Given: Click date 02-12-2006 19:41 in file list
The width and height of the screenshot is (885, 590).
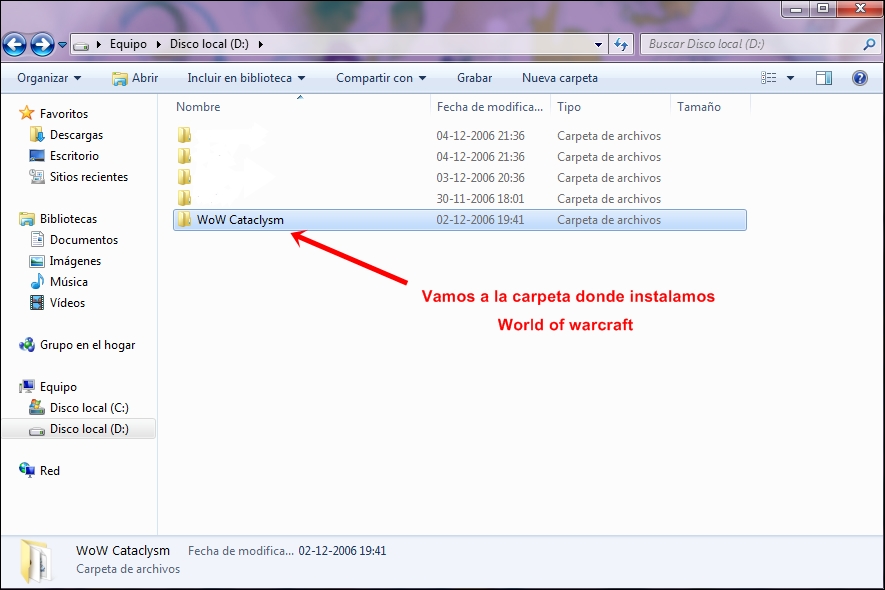Looking at the screenshot, I should pyautogui.click(x=480, y=220).
